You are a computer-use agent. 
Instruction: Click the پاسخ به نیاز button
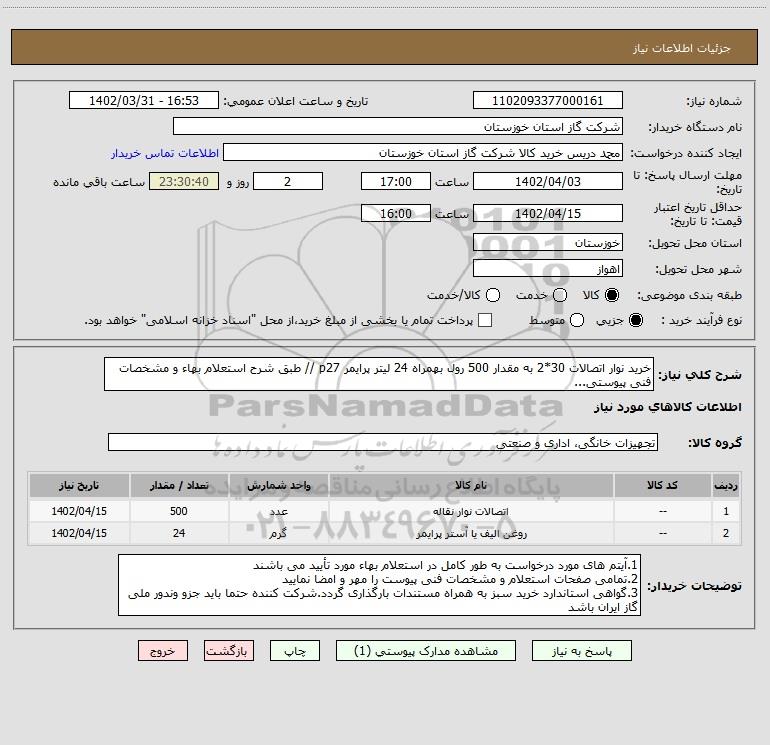(x=582, y=651)
